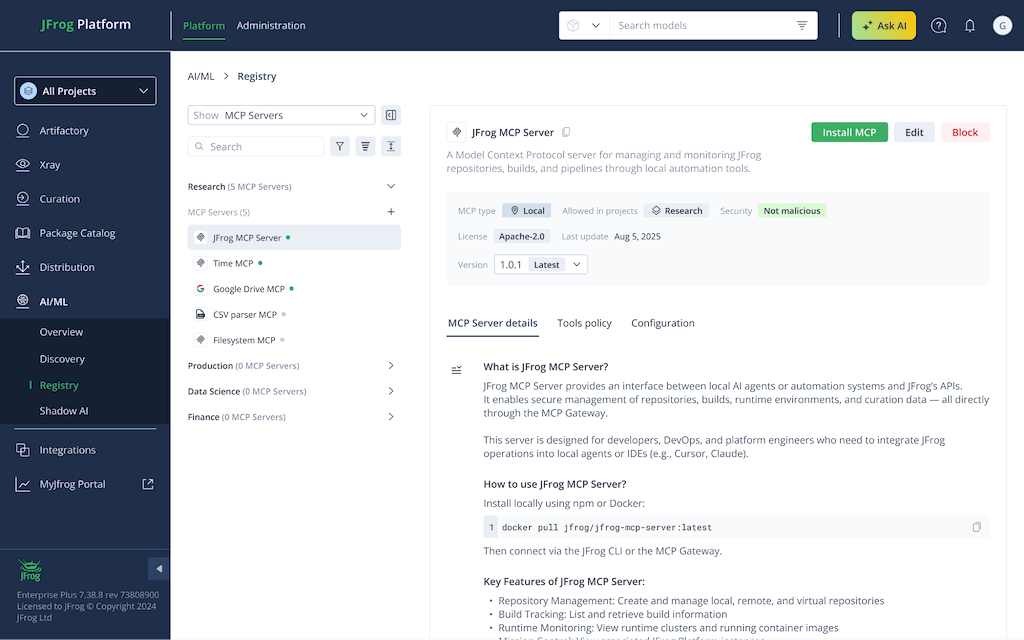The width and height of the screenshot is (1024, 640).
Task: Open the help question mark icon
Action: click(x=938, y=26)
